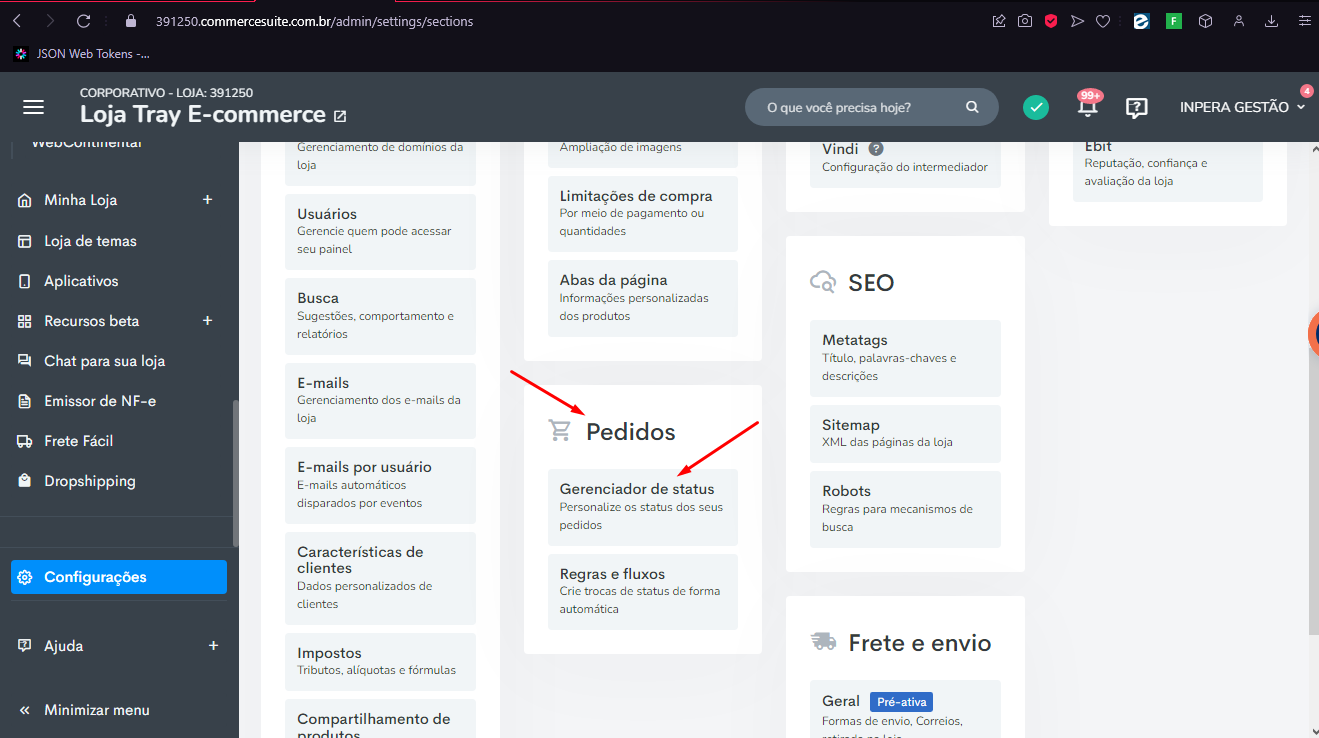Open Gerenciador de status card
Image resolution: width=1319 pixels, height=738 pixels.
click(643, 507)
